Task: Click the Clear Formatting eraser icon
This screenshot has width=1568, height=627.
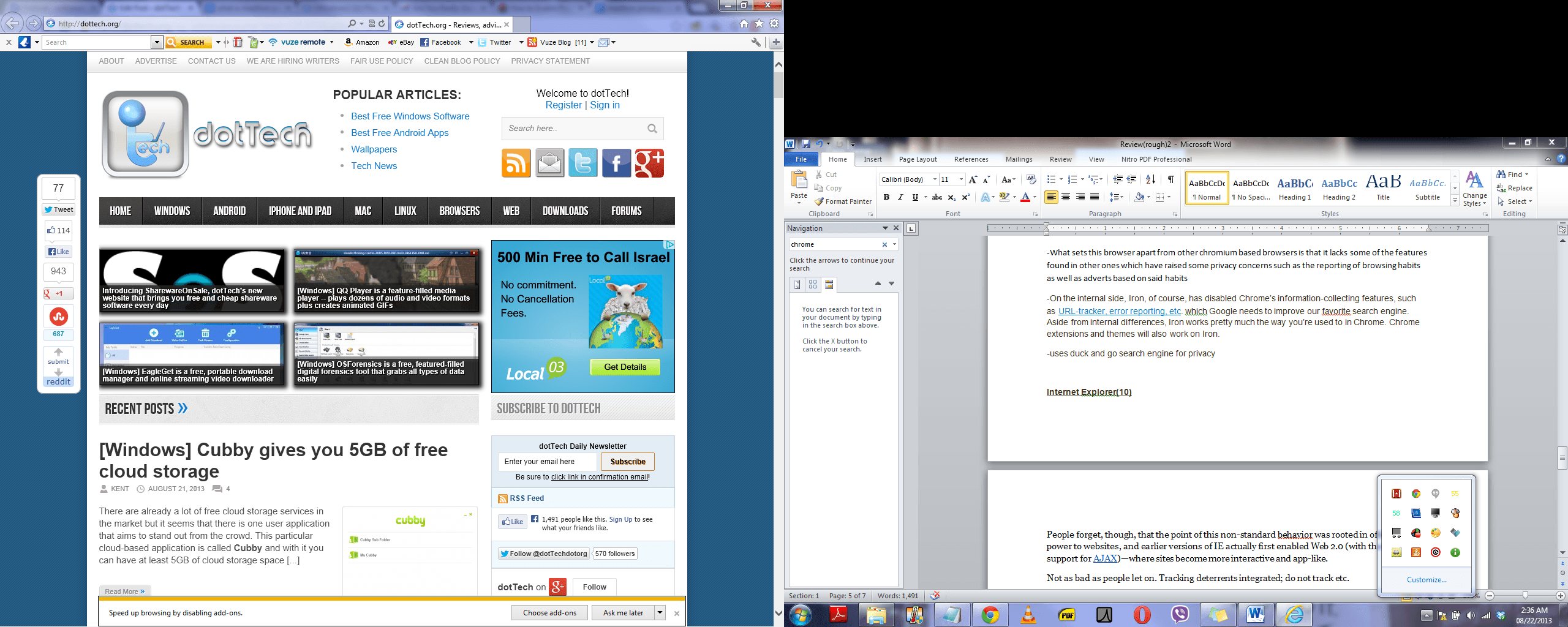Action: [x=1031, y=179]
